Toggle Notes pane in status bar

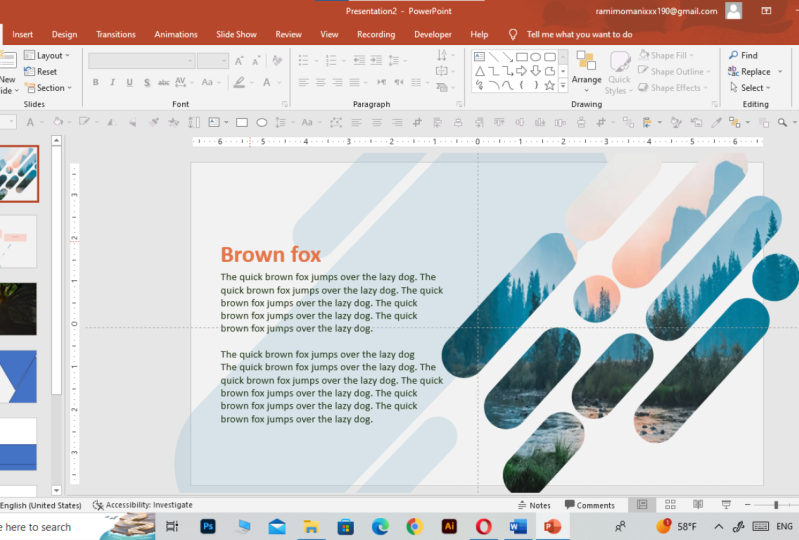[x=534, y=505]
